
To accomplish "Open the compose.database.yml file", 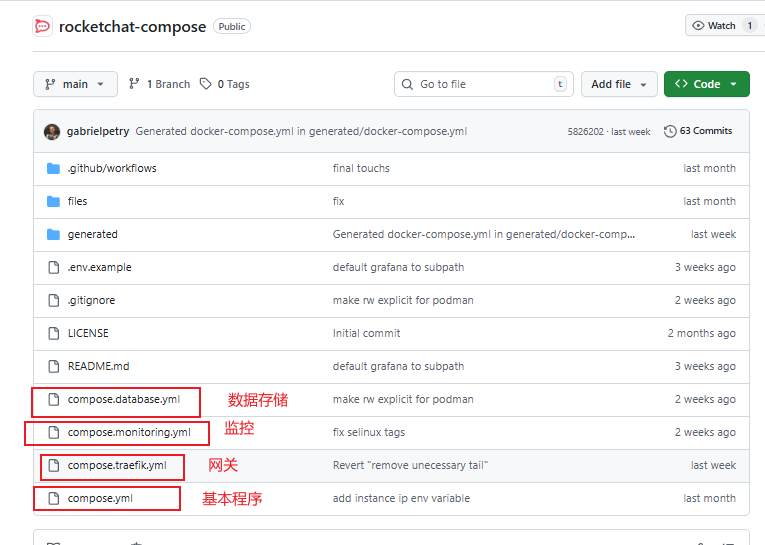I will 124,400.
